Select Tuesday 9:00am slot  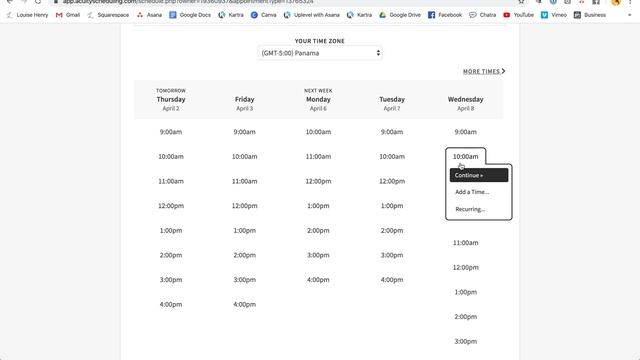pos(392,132)
